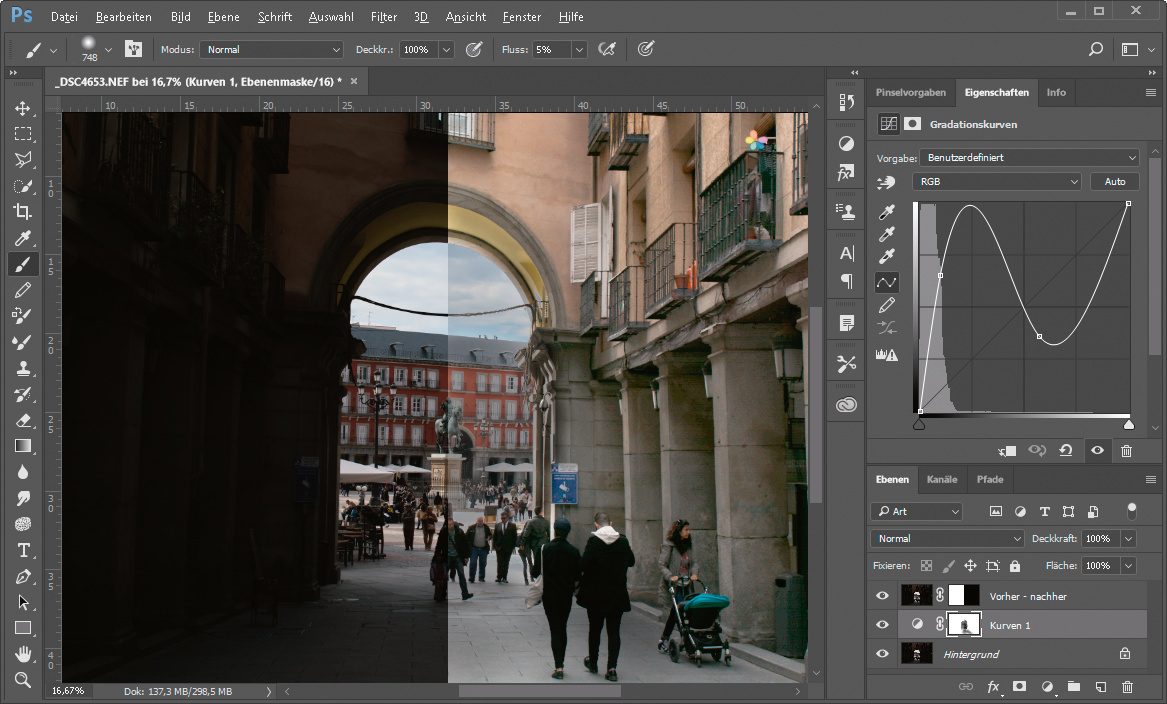Select the Zoom tool
The width and height of the screenshot is (1167, 704).
click(22, 680)
